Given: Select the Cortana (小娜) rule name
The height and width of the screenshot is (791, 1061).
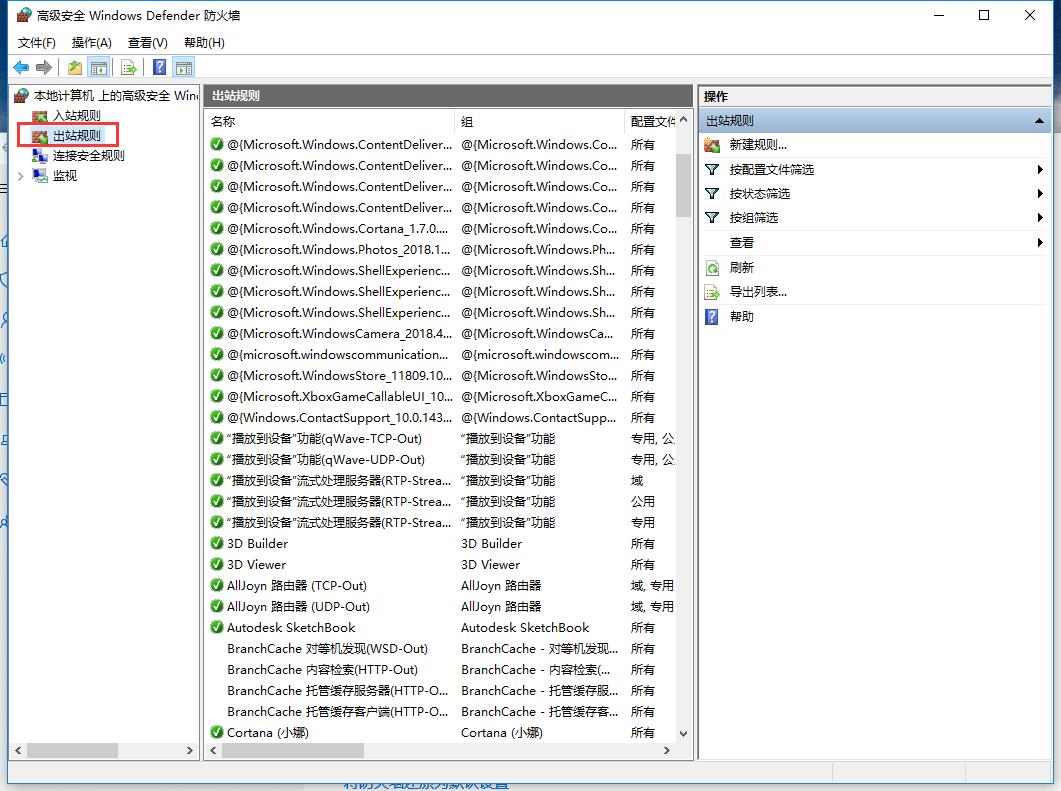Looking at the screenshot, I should (268, 732).
